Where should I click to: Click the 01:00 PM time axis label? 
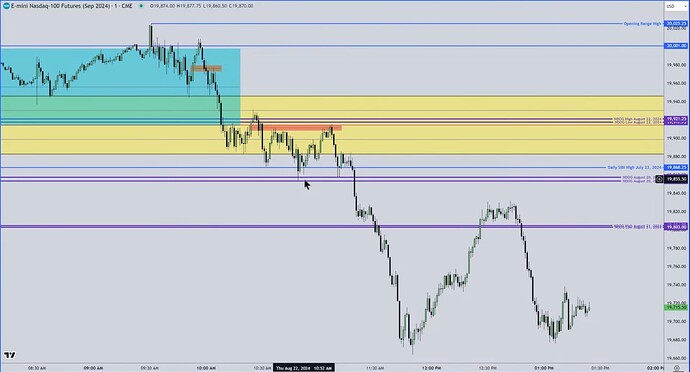point(544,368)
